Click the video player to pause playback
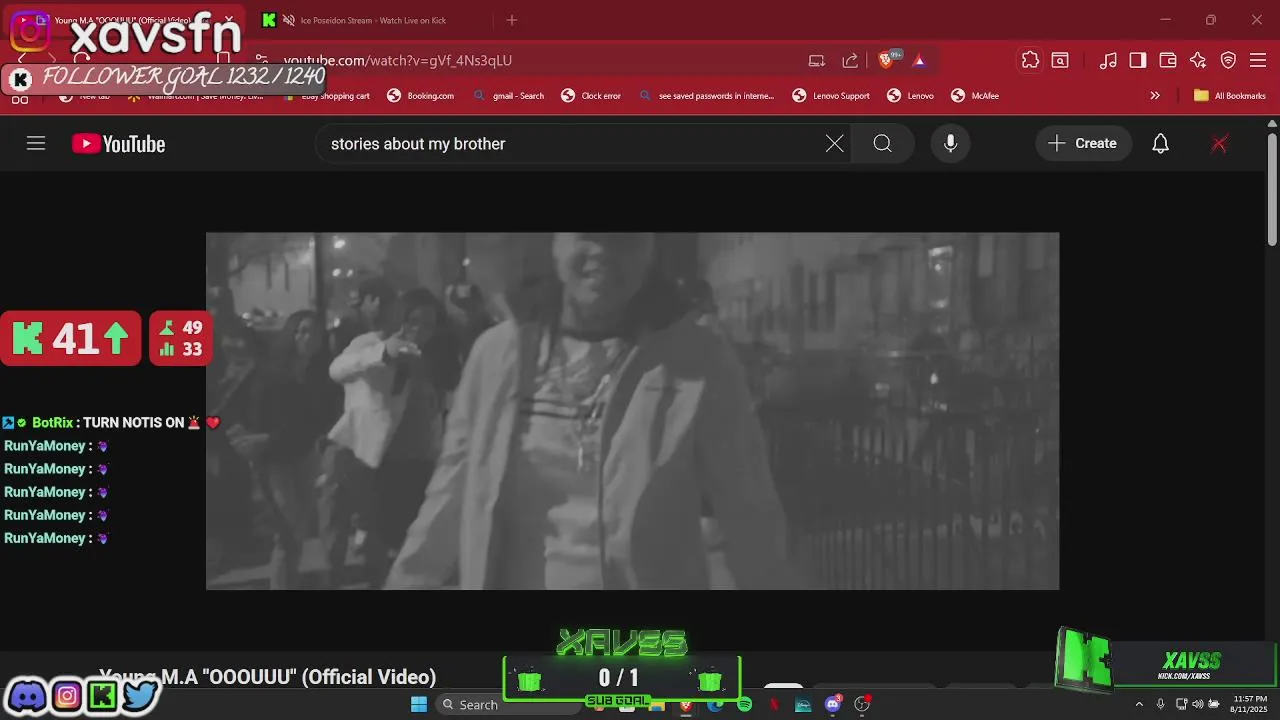 (x=632, y=411)
